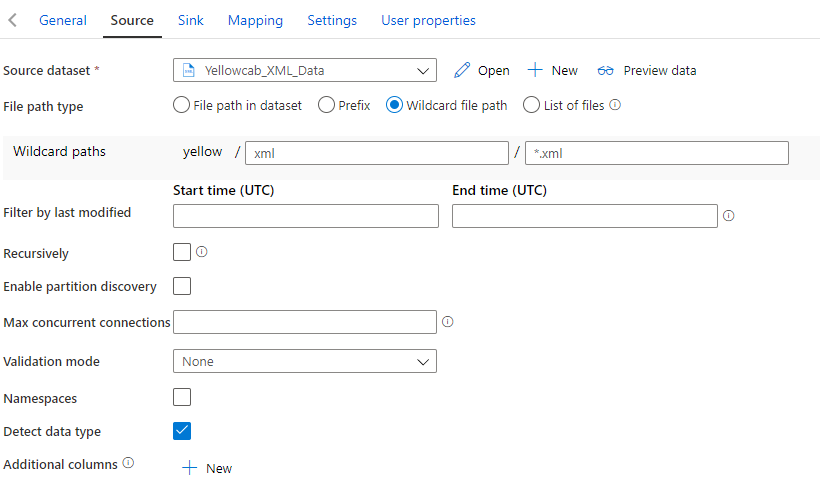Screen dimensions: 820x502
Task: Select the Prefix radio option
Action: pyautogui.click(x=326, y=105)
